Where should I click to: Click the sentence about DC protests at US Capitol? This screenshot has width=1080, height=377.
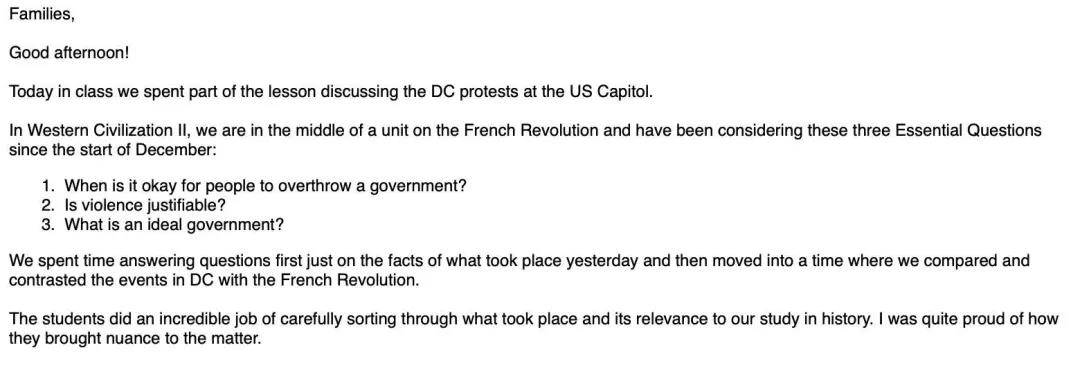pos(331,92)
